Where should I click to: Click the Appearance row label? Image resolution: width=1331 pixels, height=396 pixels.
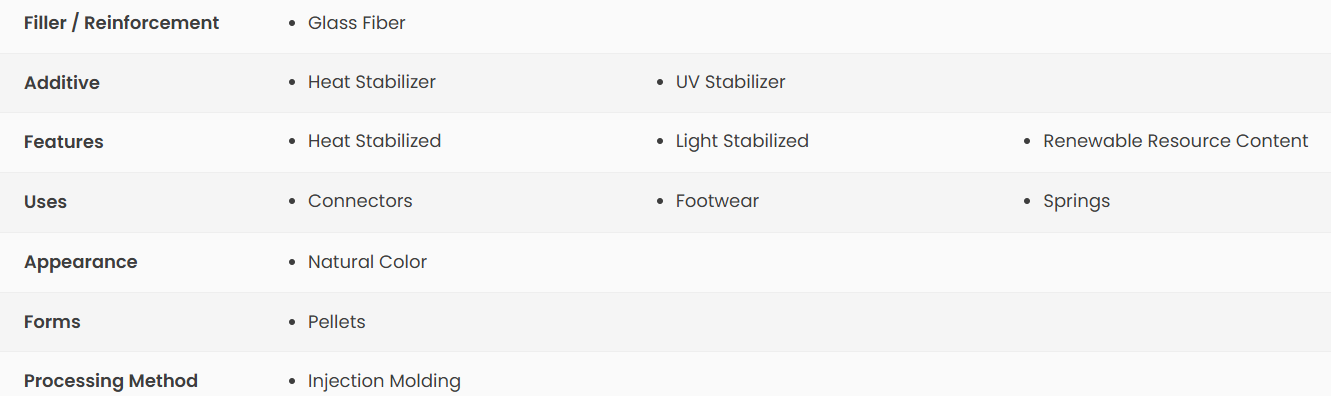tap(81, 262)
